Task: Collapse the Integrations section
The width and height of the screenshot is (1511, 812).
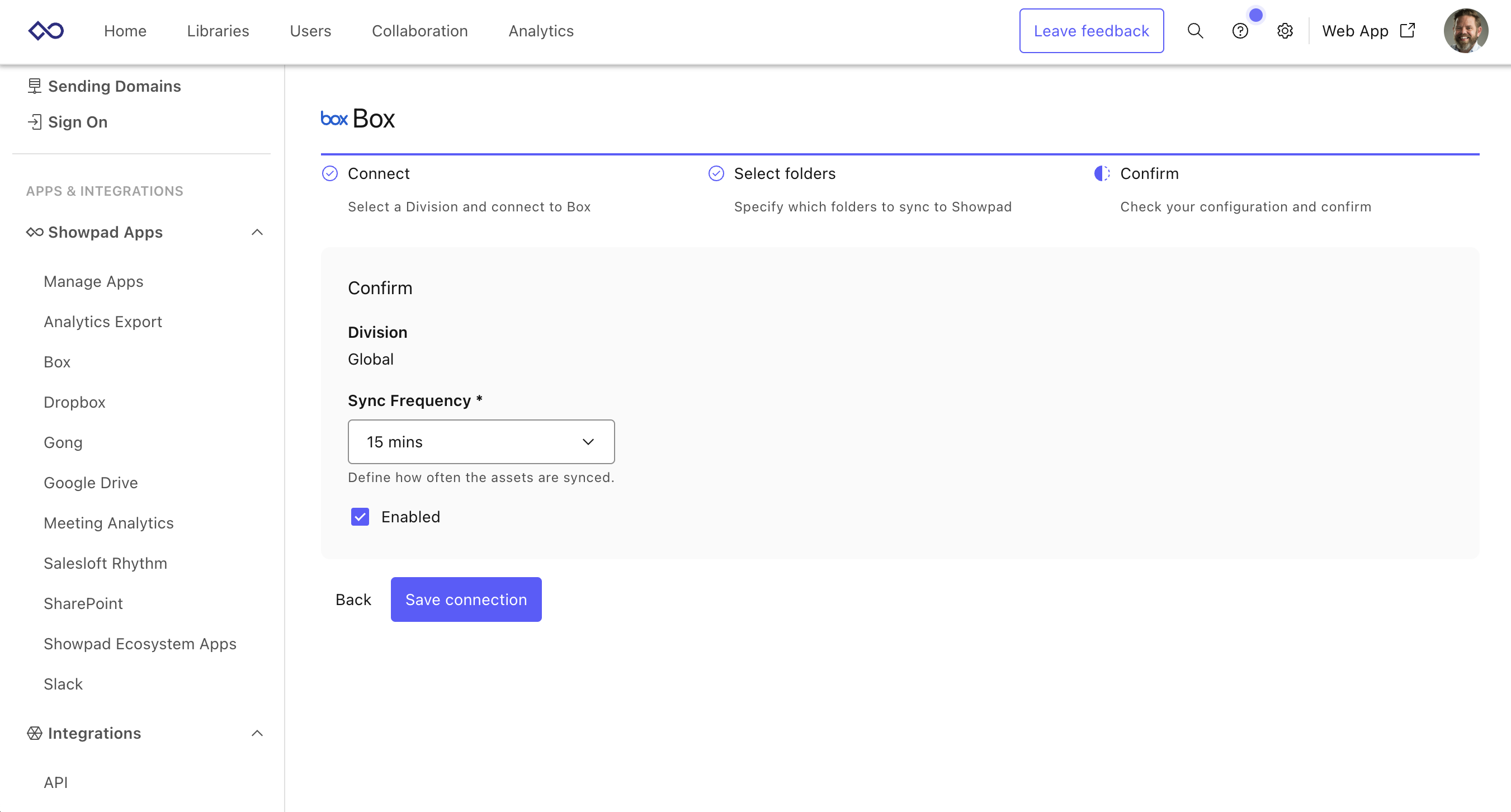Action: point(257,733)
